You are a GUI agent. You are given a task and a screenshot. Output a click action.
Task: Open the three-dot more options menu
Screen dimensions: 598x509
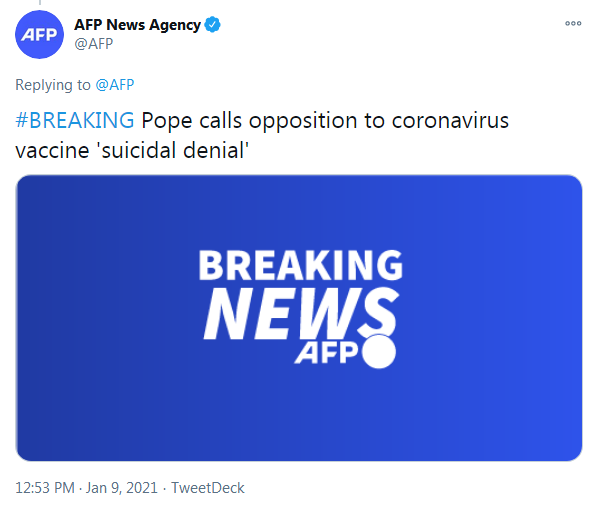click(x=573, y=24)
